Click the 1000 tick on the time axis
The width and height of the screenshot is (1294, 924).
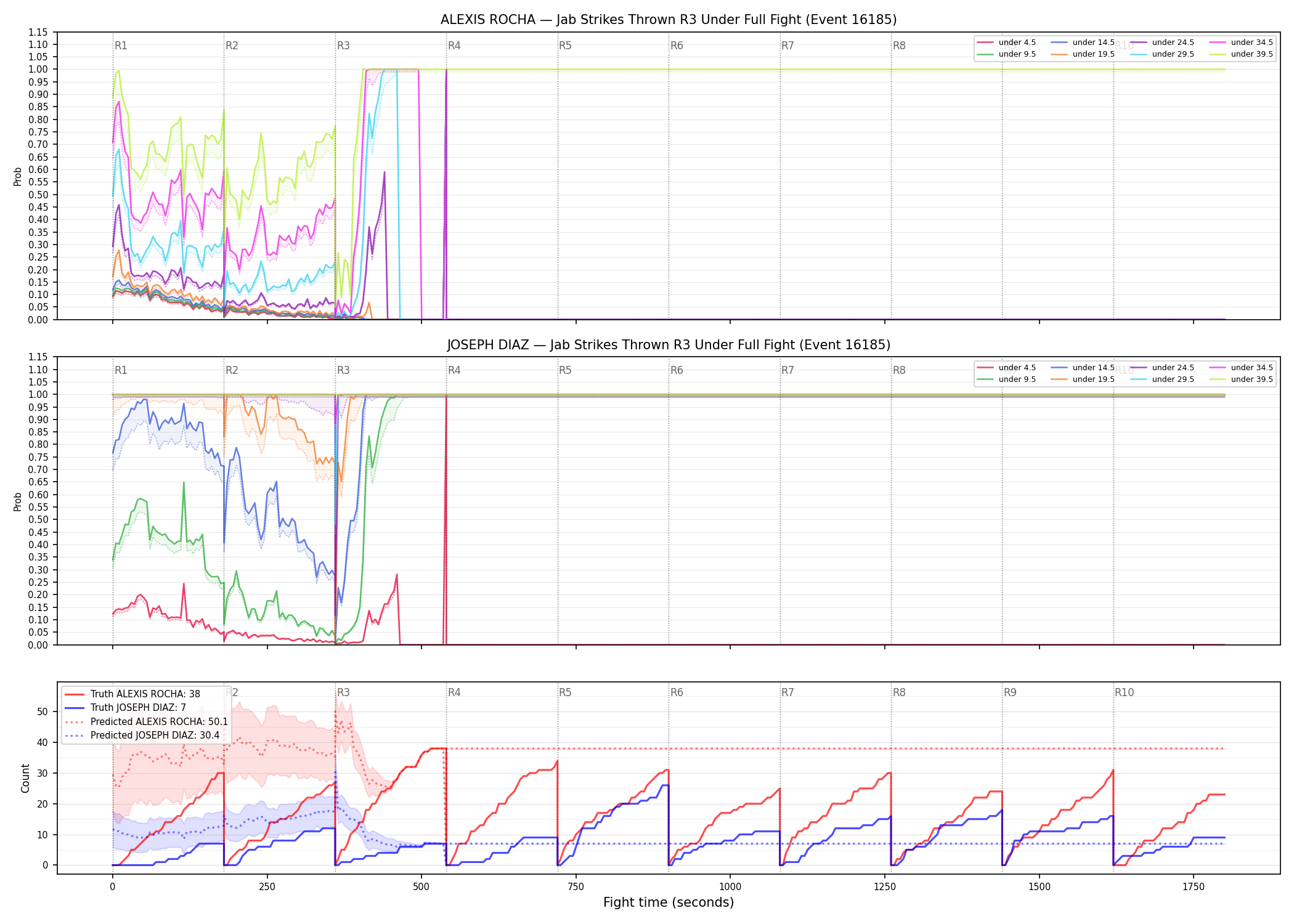tap(730, 887)
